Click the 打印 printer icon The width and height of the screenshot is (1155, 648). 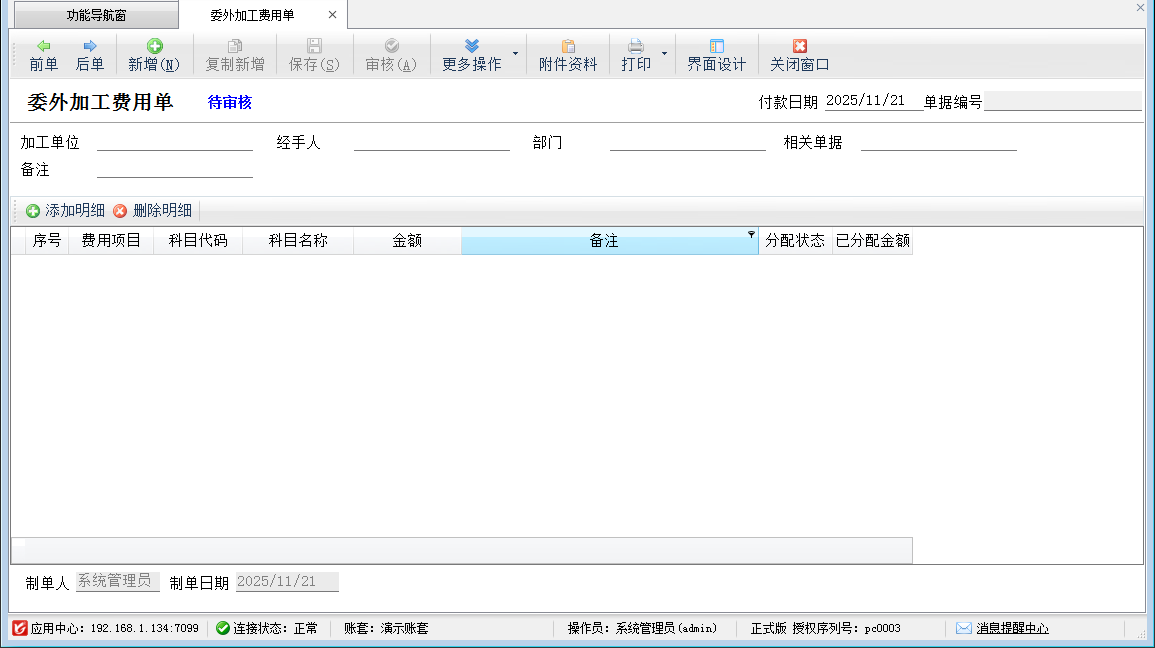pos(635,47)
